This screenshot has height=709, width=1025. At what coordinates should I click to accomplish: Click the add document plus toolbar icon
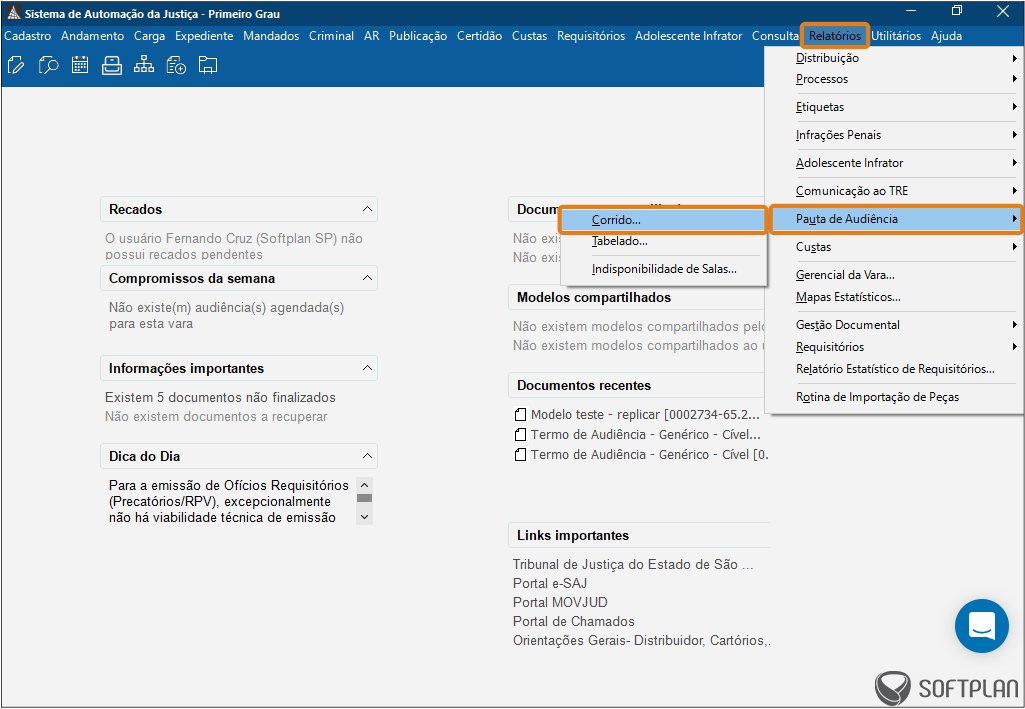(x=176, y=65)
